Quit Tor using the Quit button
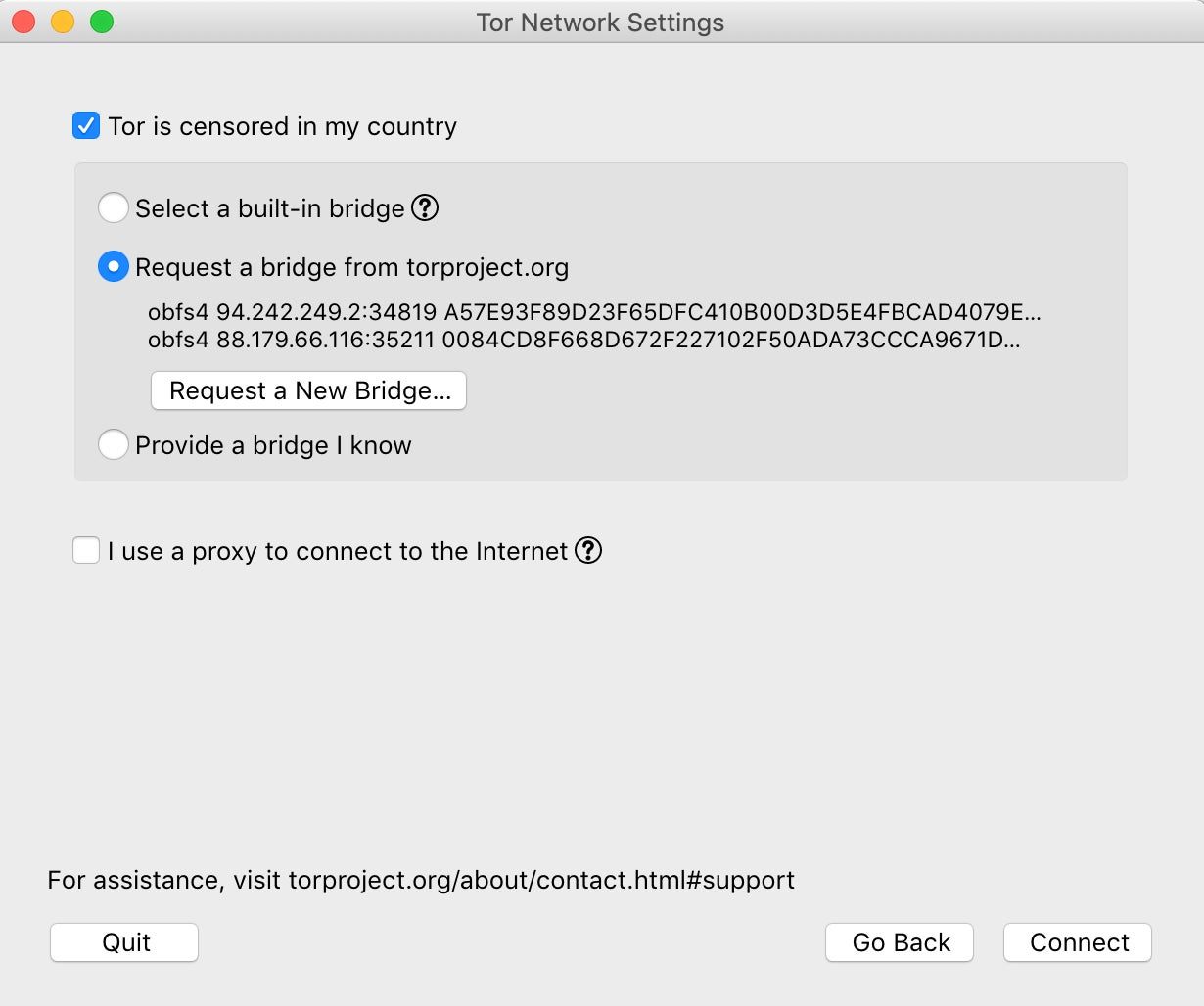This screenshot has height=1006, width=1204. (125, 942)
